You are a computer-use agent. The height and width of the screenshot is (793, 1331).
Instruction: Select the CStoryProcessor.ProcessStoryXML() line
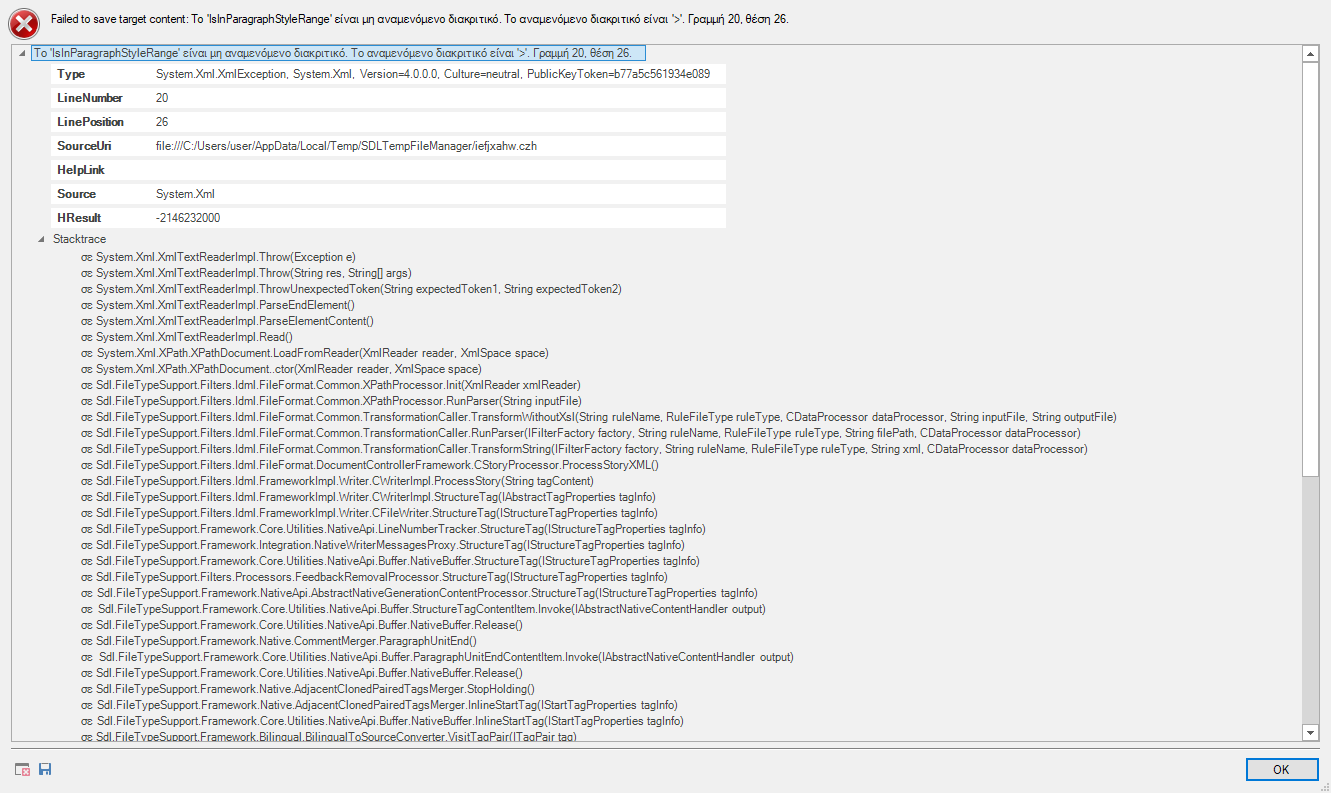[370, 465]
